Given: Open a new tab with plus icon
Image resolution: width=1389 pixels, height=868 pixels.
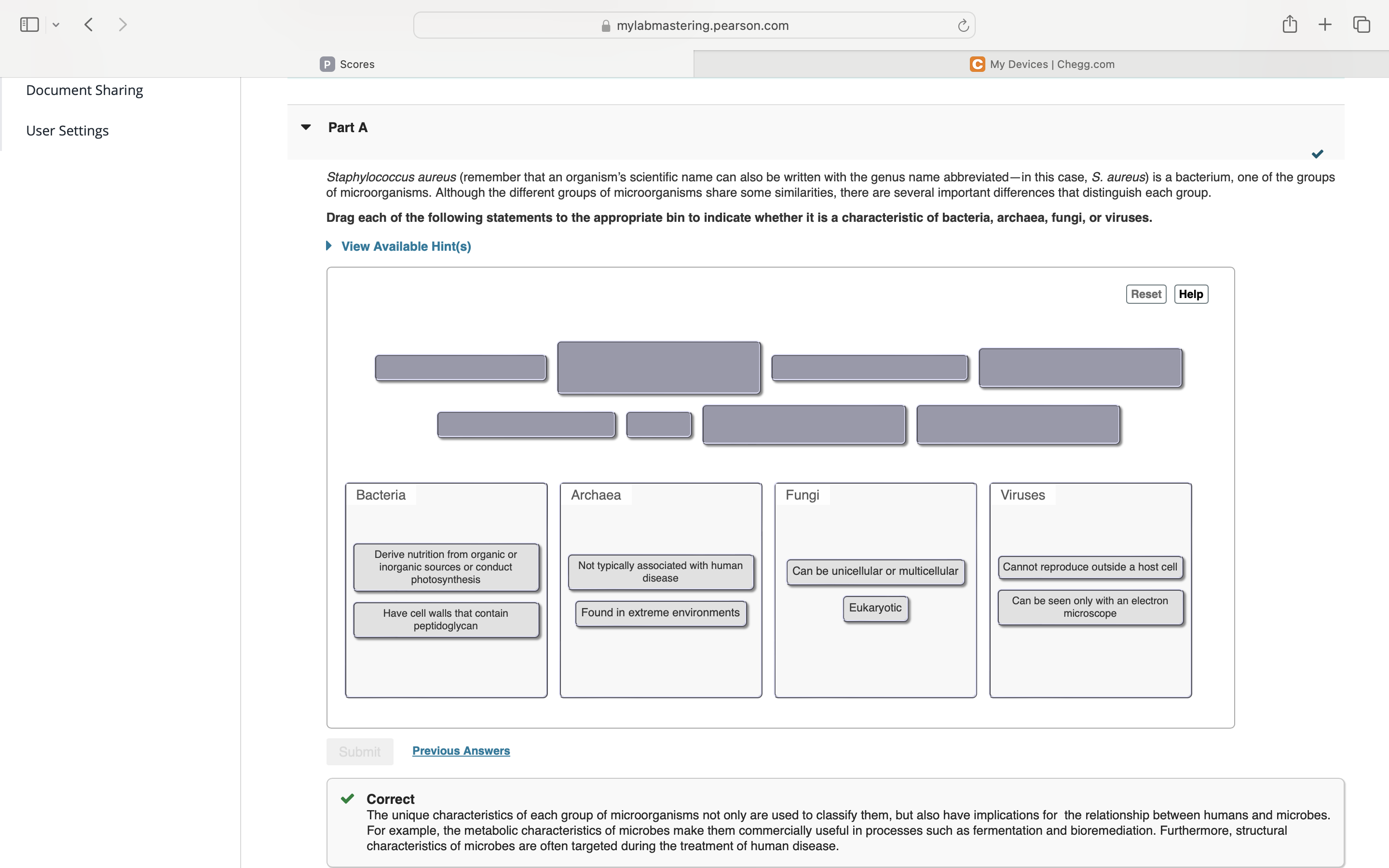Looking at the screenshot, I should click(1325, 25).
